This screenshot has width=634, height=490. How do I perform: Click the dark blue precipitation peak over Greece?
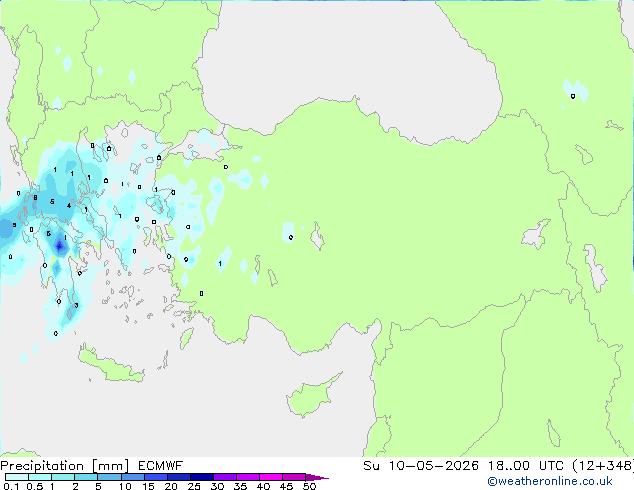pos(59,245)
